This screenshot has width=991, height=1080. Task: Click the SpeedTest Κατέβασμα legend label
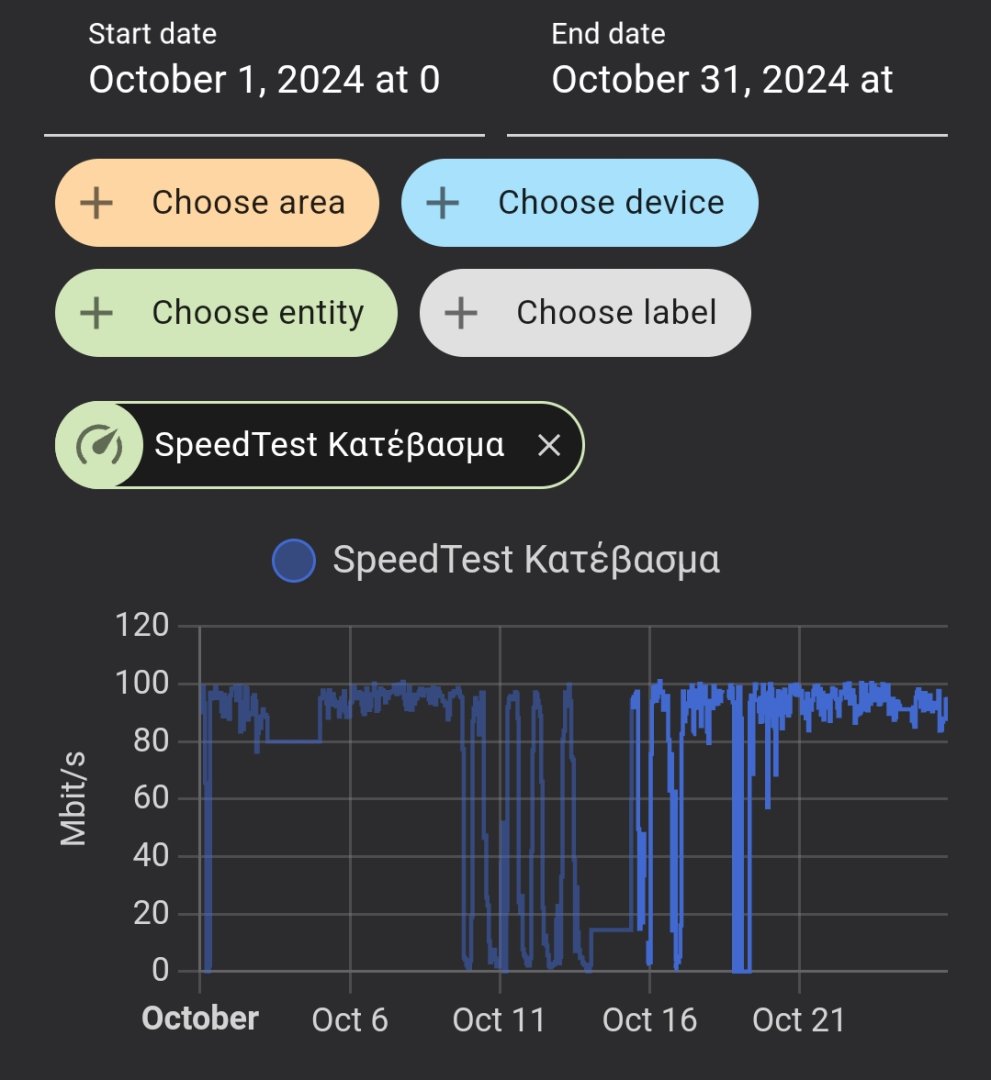tap(526, 560)
